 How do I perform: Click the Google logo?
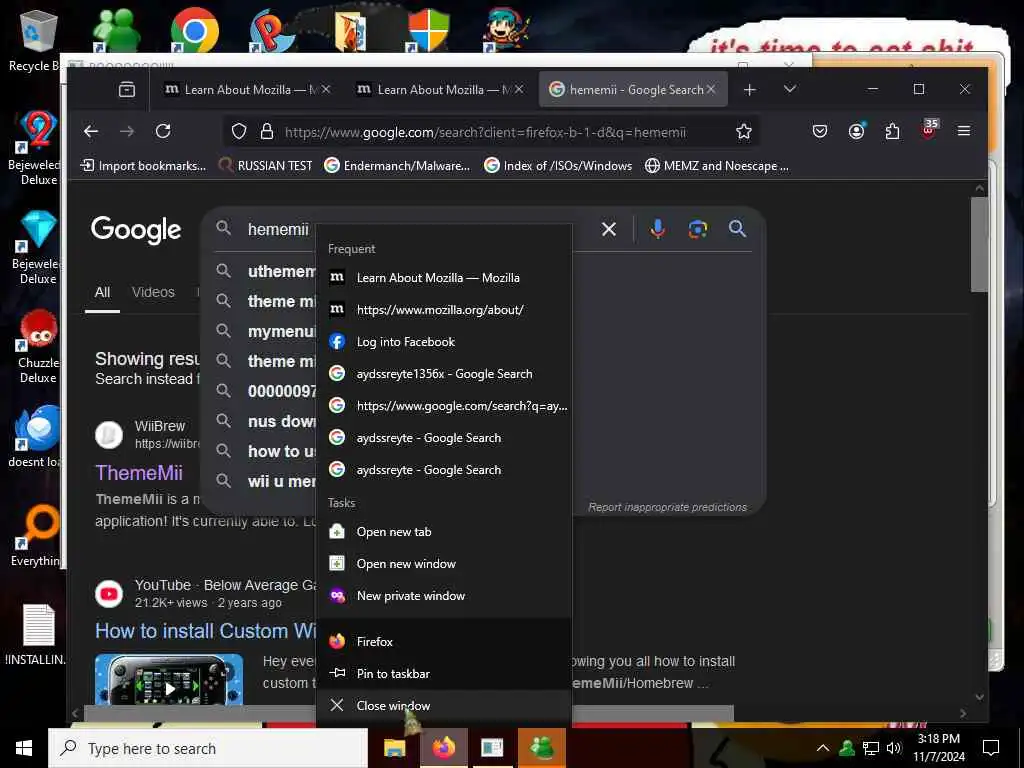point(136,230)
